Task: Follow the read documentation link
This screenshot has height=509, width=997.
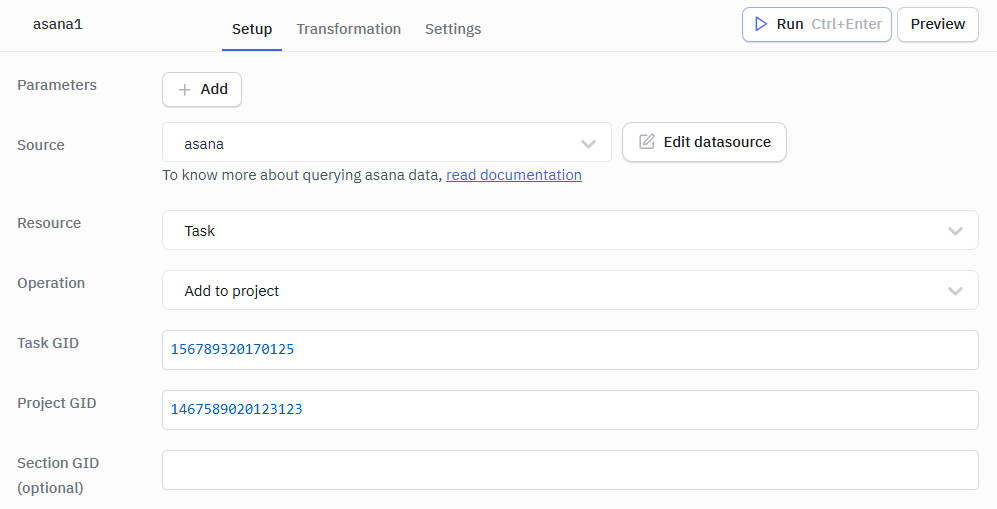Action: (x=514, y=175)
